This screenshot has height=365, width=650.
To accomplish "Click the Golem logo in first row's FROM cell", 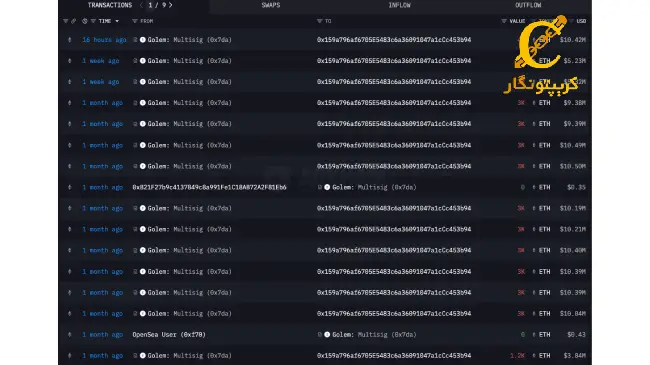I will pos(143,40).
